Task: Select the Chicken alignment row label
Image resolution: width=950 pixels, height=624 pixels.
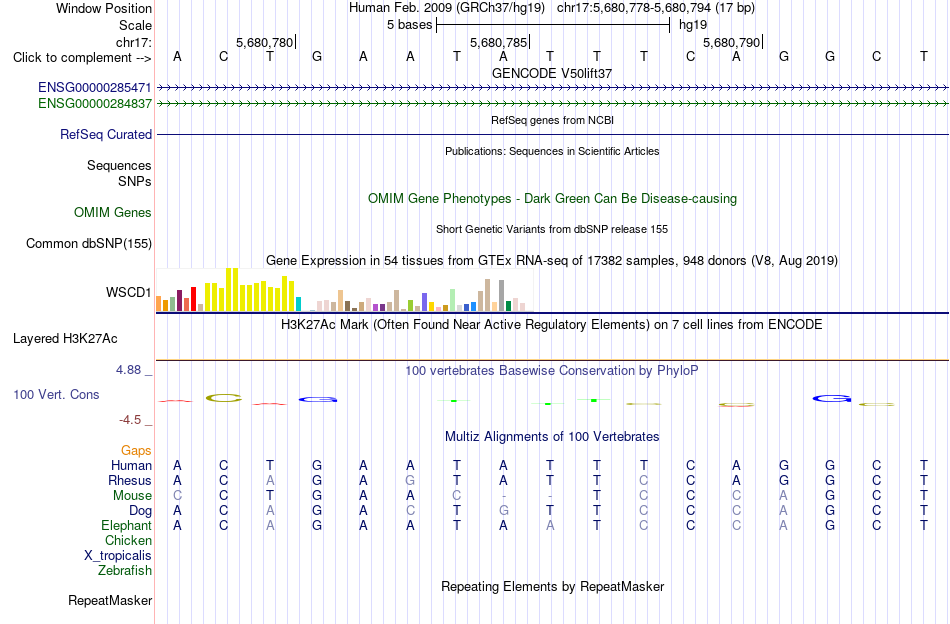Action: (128, 540)
